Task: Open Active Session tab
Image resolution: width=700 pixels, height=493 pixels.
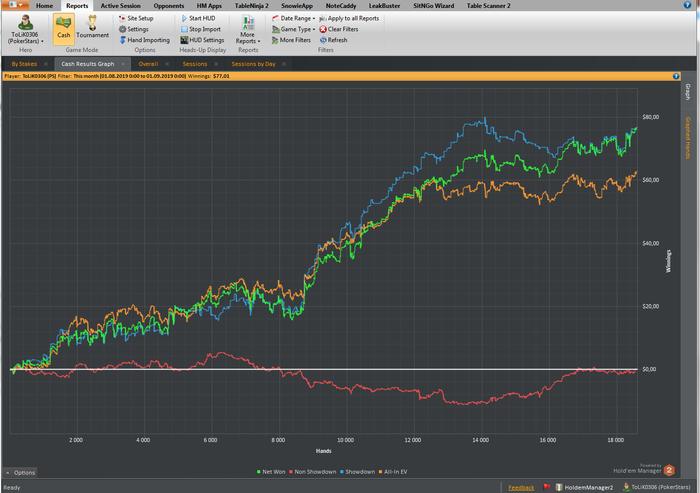Action: (x=121, y=6)
